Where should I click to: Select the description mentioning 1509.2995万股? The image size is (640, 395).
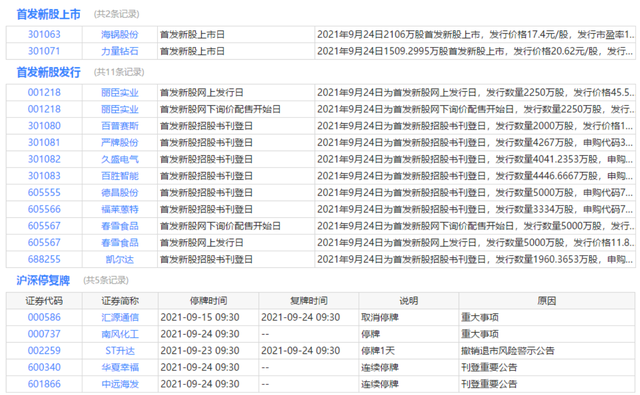[476, 51]
